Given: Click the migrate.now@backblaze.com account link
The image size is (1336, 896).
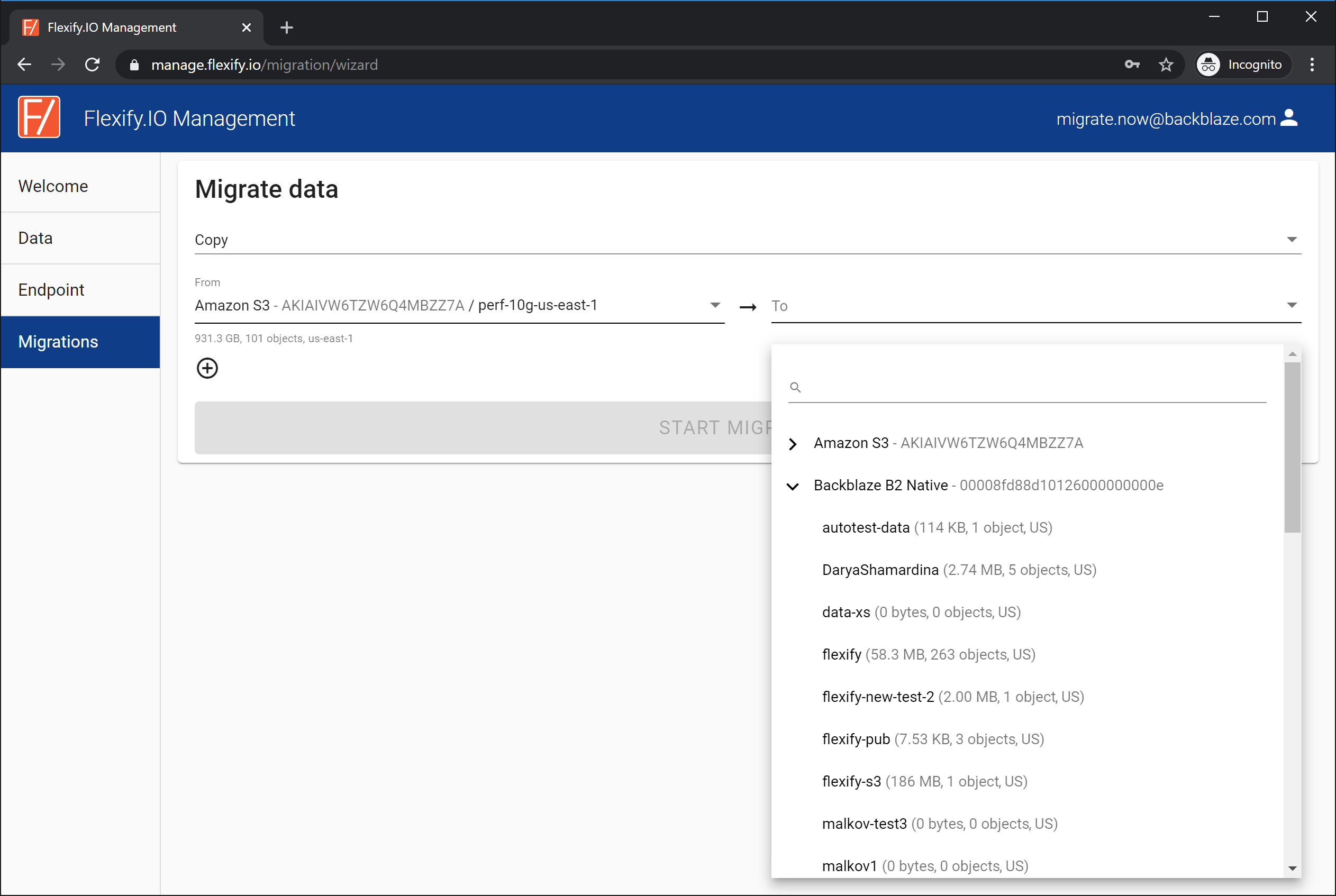Looking at the screenshot, I should point(1166,119).
